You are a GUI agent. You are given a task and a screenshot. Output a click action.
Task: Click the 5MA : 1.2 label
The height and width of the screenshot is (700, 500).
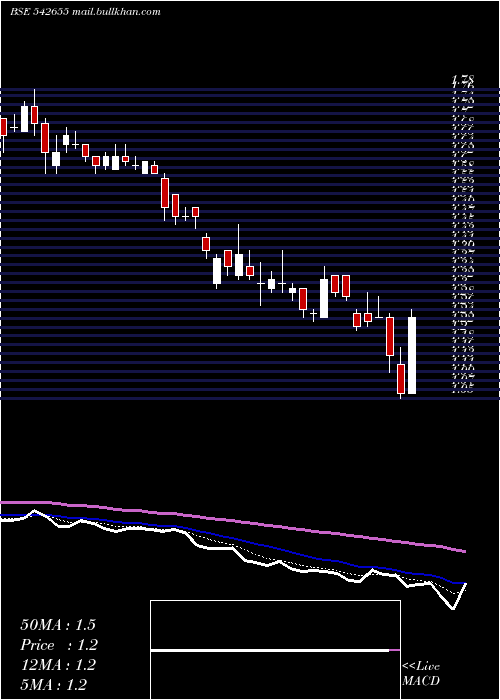54,685
